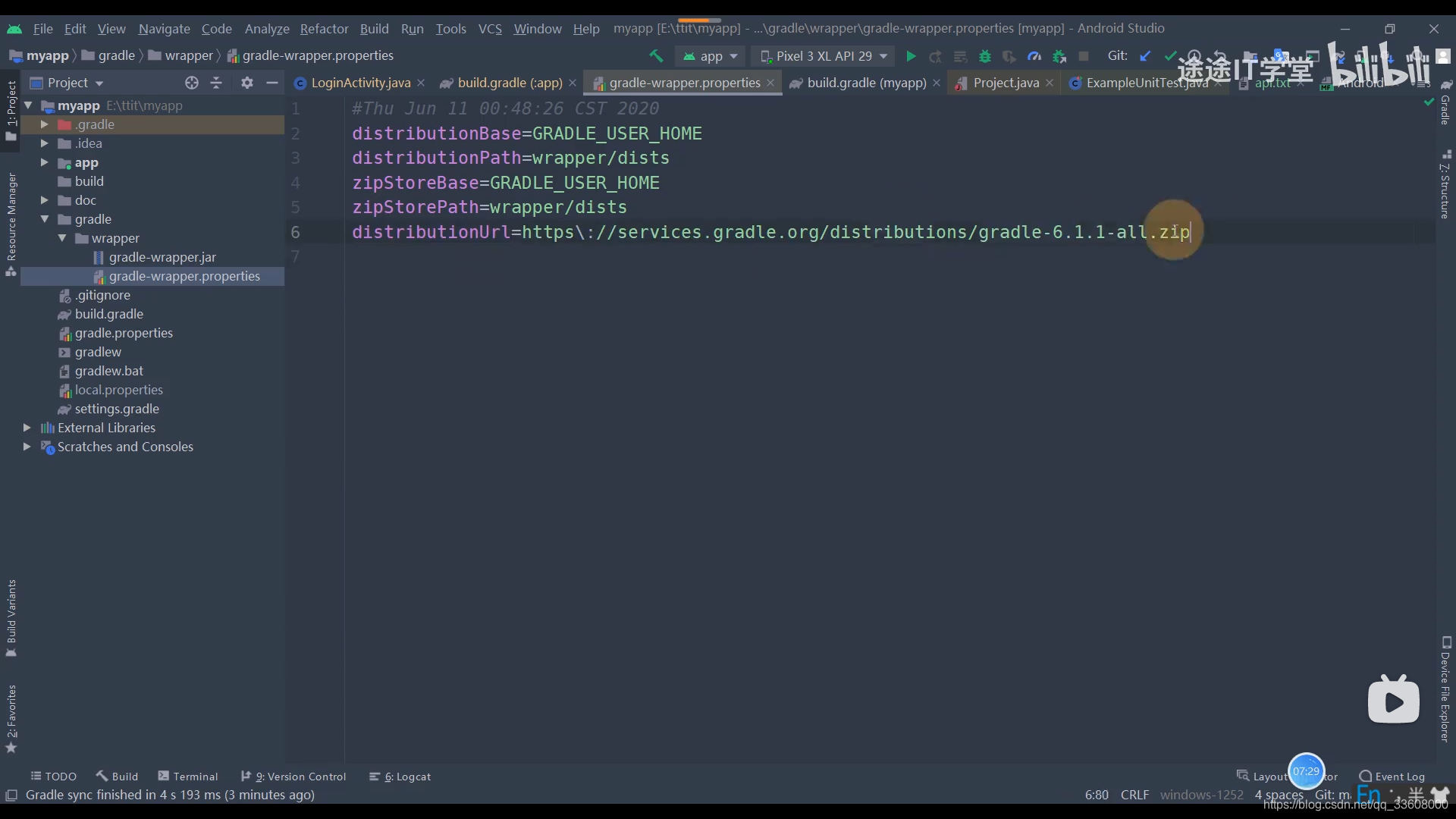Click the Run with Coverage icon
Screen dimensions: 1456x819
pyautogui.click(x=1009, y=56)
